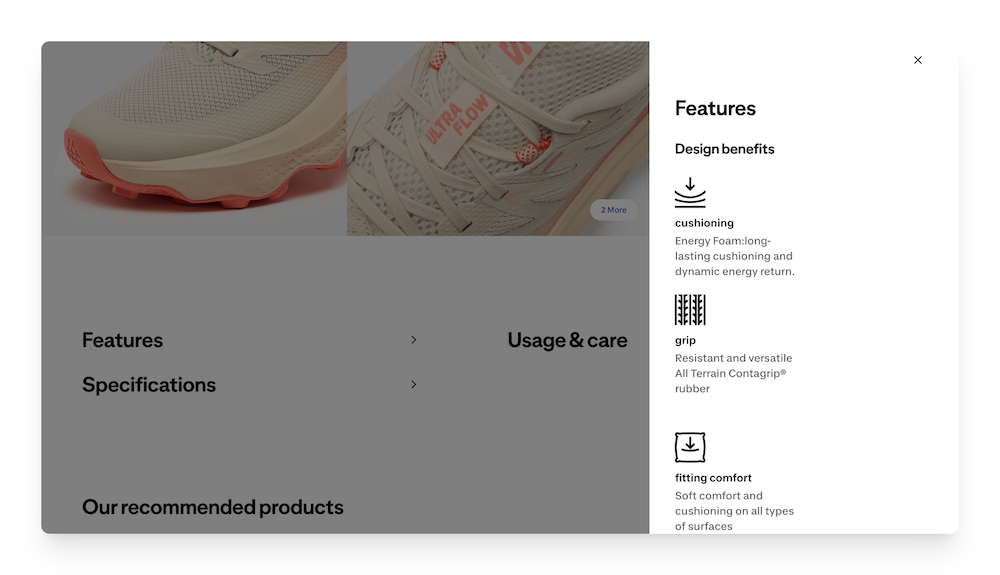Click the Energy Foam description text

point(735,256)
